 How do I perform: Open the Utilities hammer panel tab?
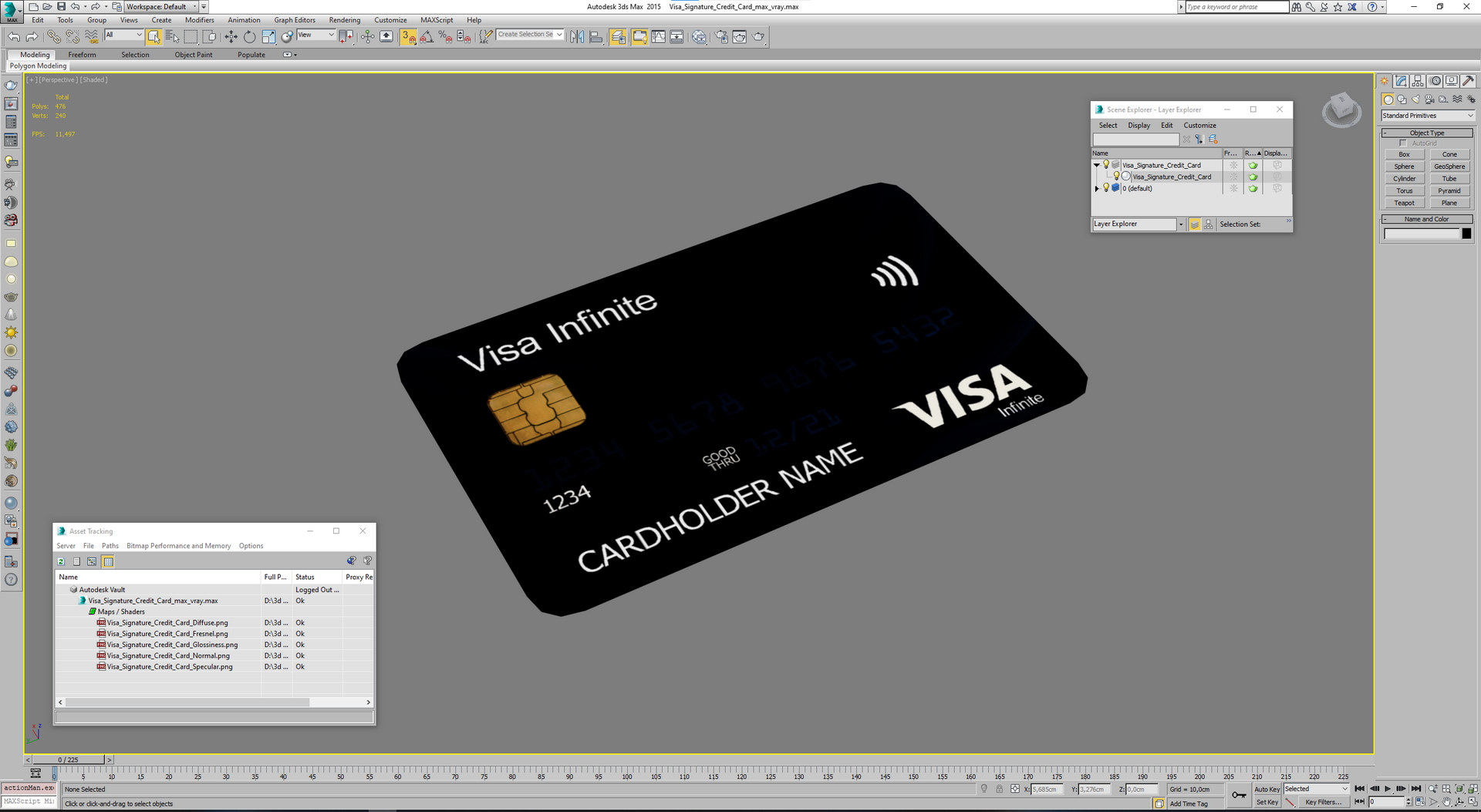coord(1468,81)
